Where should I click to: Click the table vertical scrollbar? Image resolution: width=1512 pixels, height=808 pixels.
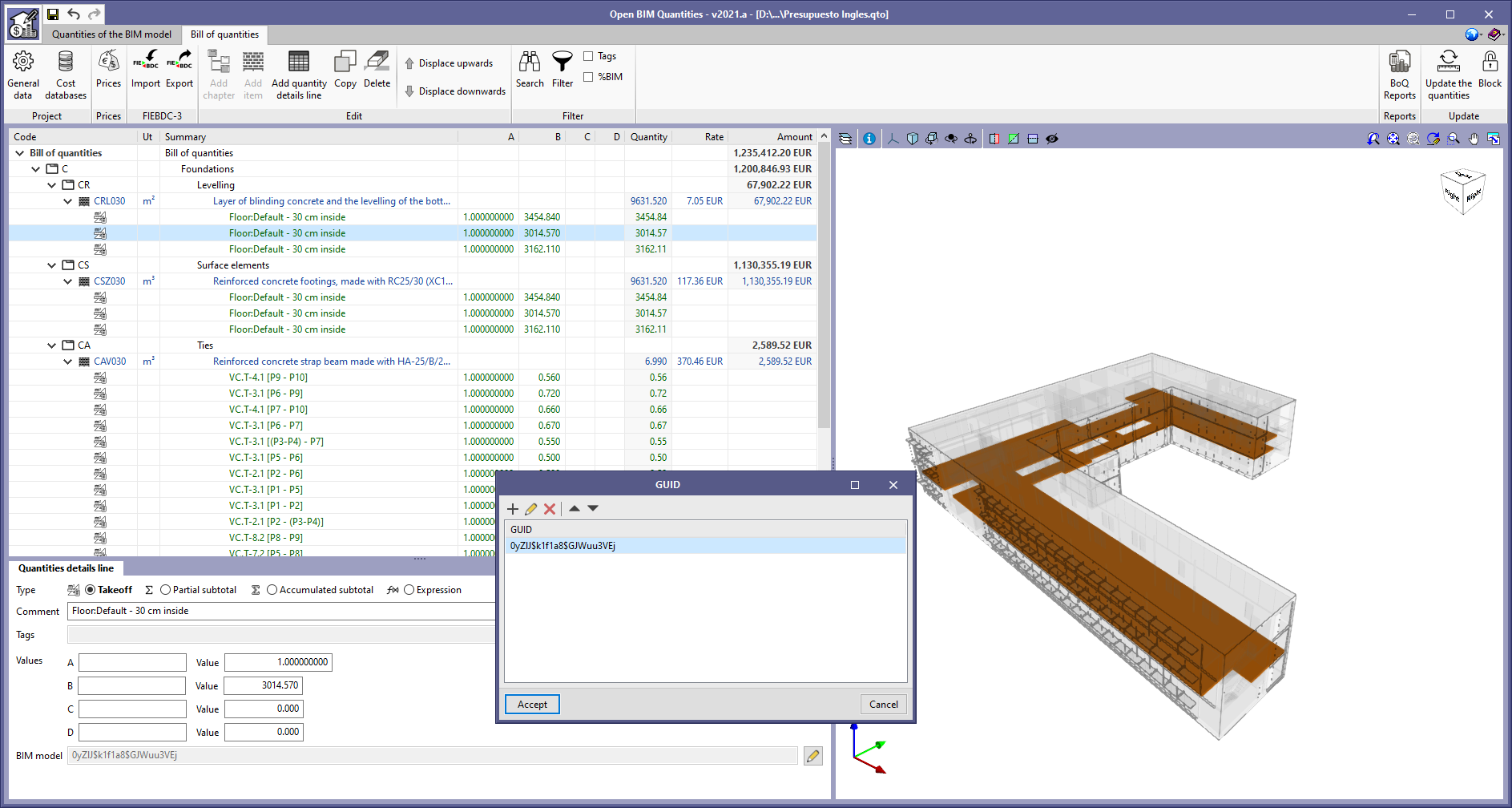(x=824, y=285)
